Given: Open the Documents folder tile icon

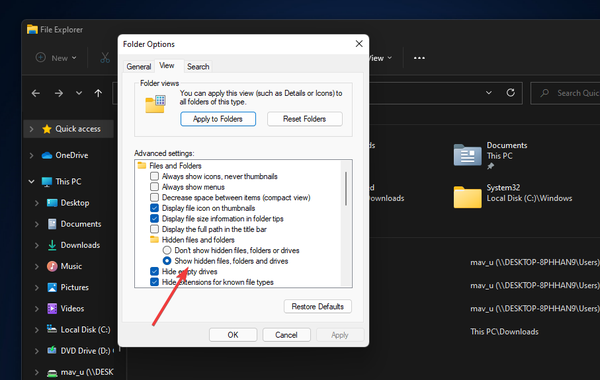Looking at the screenshot, I should tap(467, 155).
